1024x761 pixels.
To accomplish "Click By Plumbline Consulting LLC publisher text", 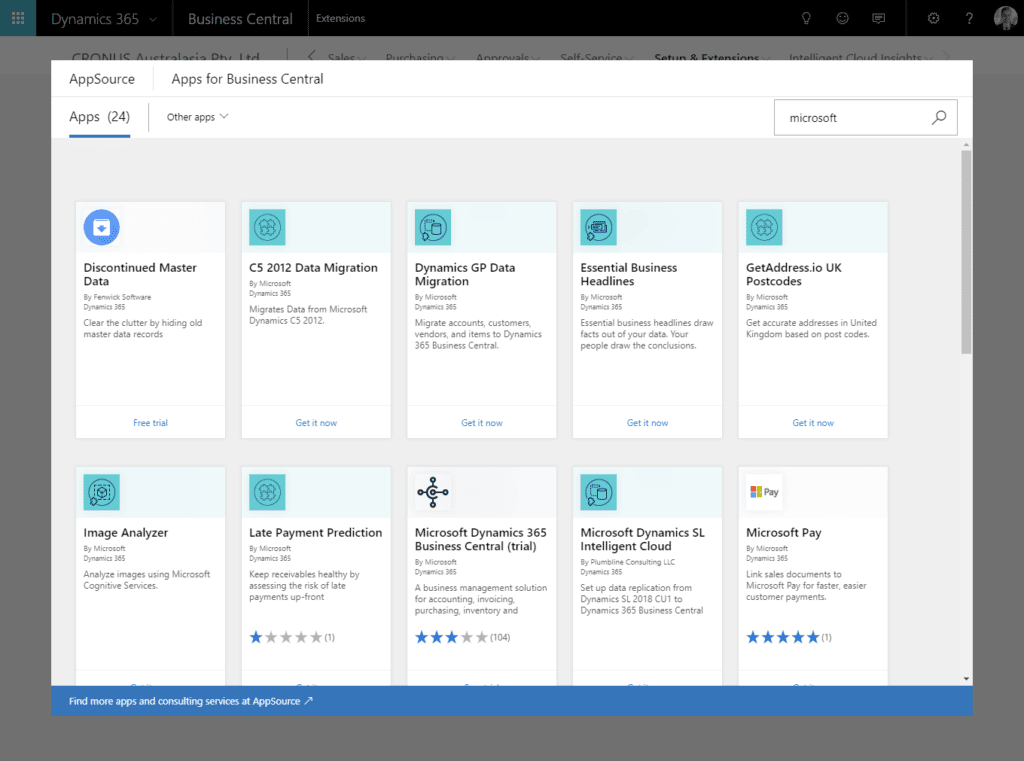I will pyautogui.click(x=628, y=562).
